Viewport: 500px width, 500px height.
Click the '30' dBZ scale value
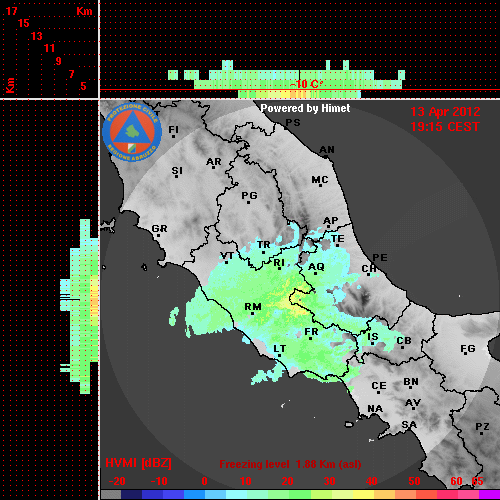click(329, 481)
